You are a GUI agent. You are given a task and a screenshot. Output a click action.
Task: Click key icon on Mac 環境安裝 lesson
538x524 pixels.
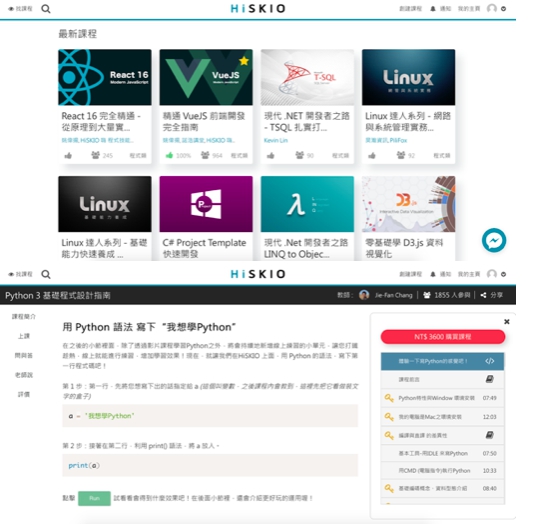(389, 417)
